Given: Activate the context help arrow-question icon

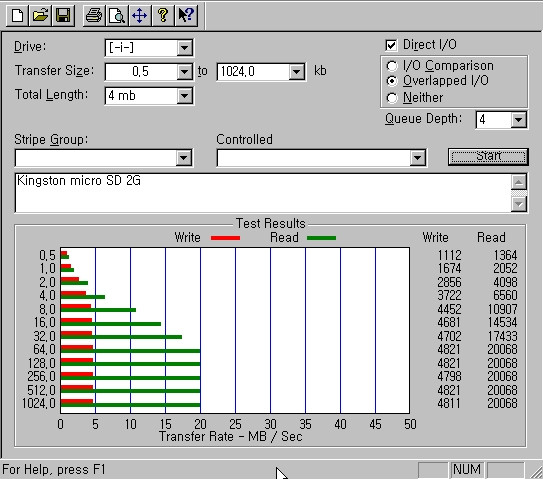Looking at the screenshot, I should click(x=186, y=16).
